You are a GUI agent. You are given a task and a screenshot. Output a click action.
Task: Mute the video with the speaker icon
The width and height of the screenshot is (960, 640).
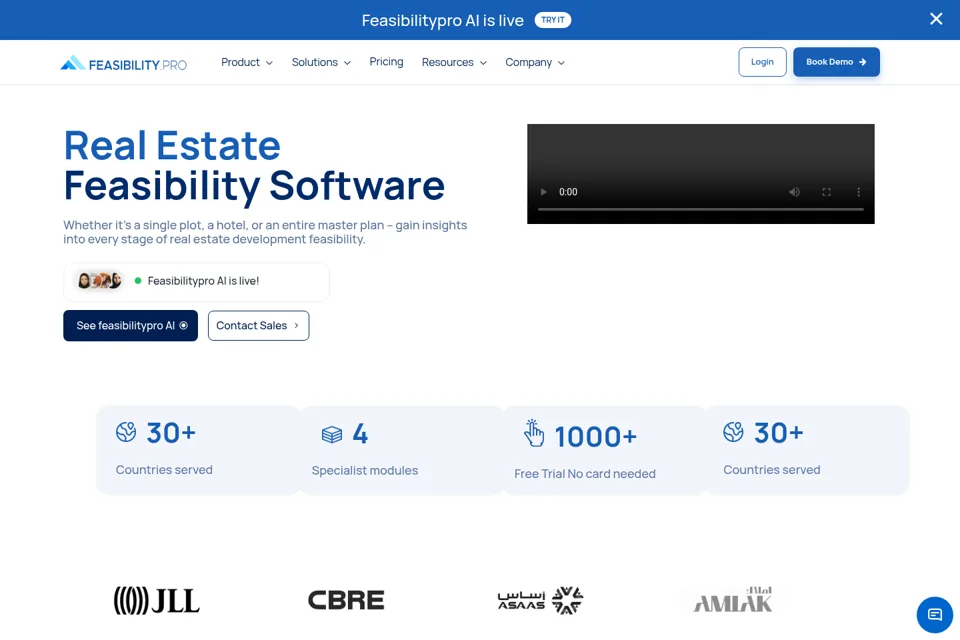tap(794, 192)
